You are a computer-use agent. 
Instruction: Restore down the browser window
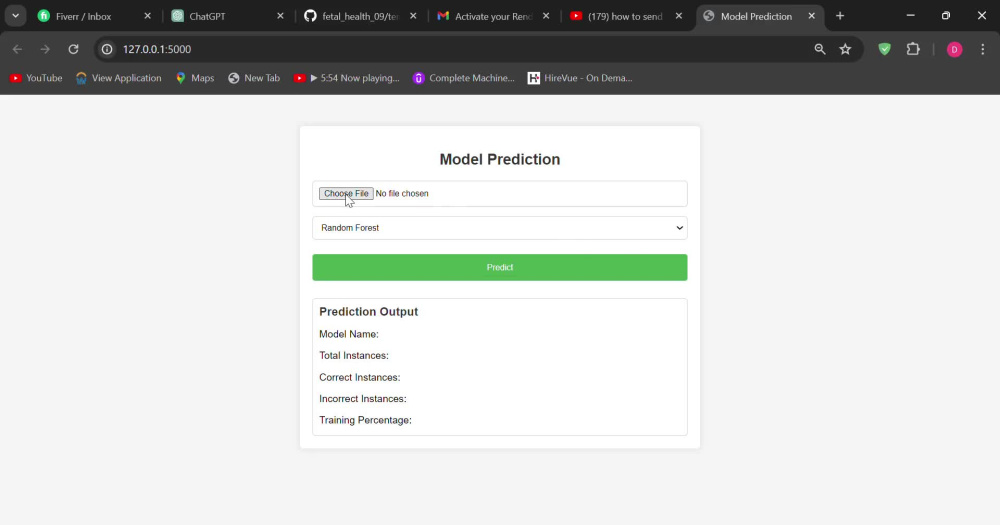click(946, 16)
